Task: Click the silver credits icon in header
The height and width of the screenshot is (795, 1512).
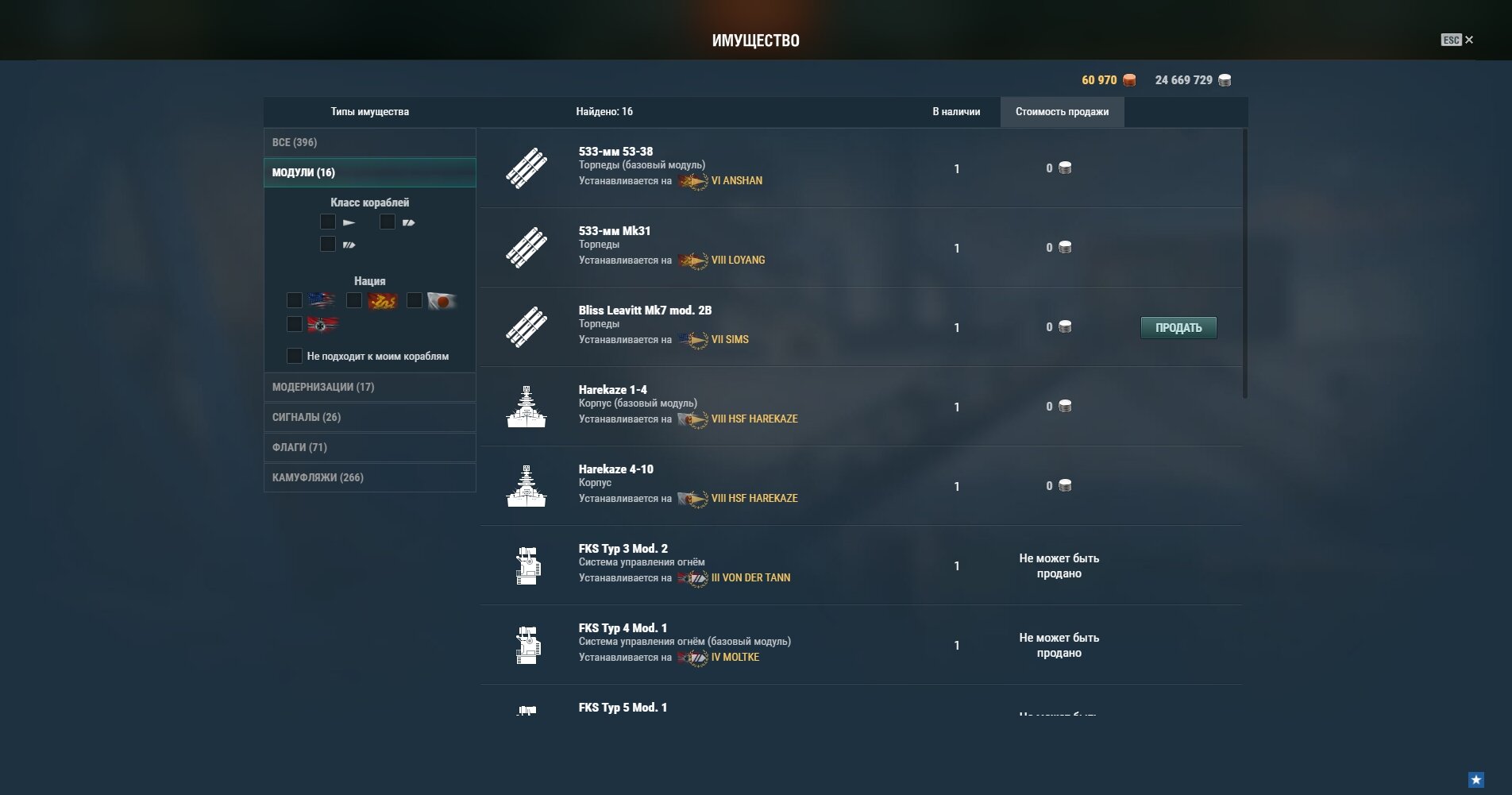Action: coord(1225,80)
